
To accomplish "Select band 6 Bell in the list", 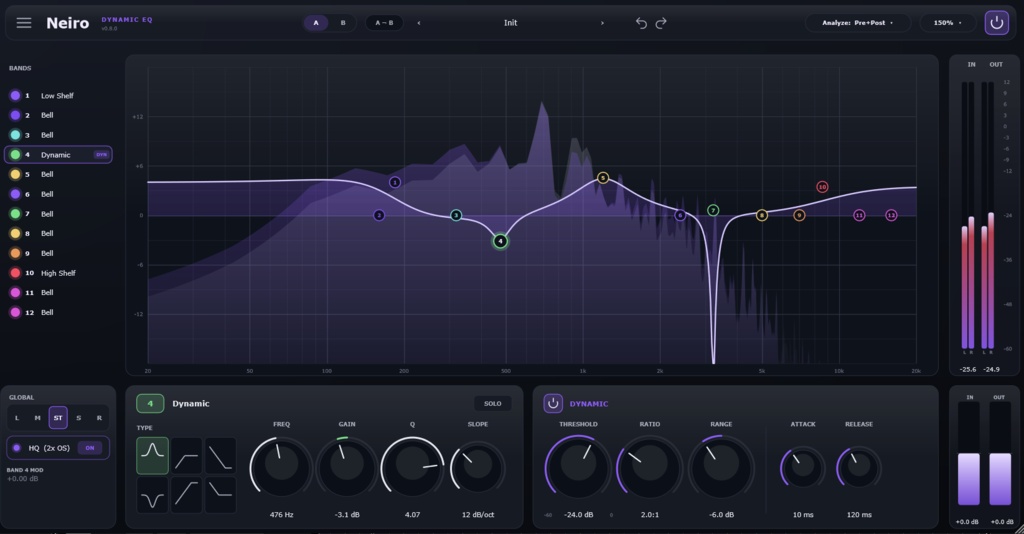I will 57,194.
